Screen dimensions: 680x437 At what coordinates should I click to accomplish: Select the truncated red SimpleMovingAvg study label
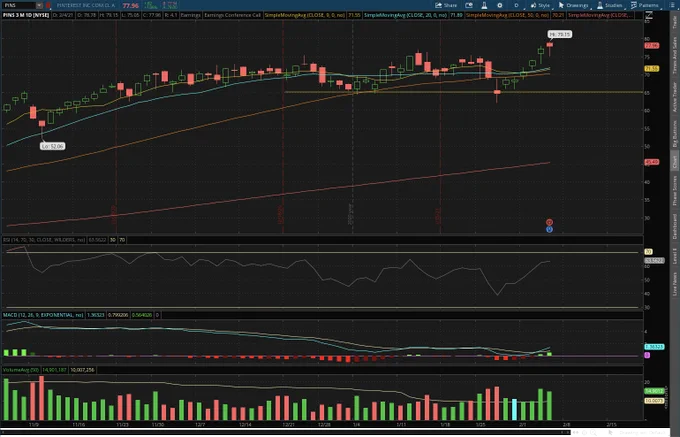click(x=600, y=15)
